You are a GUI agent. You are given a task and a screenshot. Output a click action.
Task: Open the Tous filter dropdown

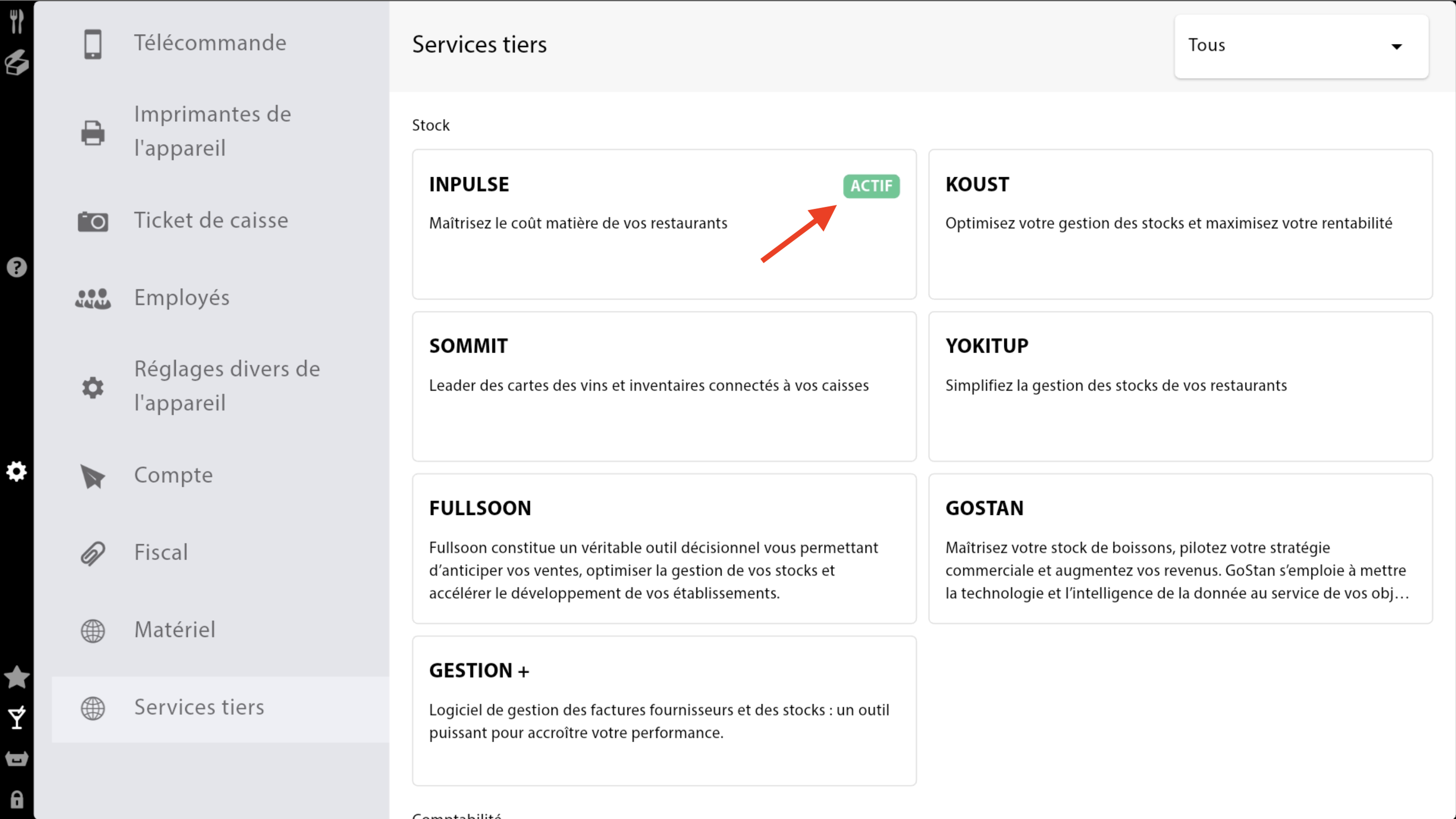(x=1300, y=46)
